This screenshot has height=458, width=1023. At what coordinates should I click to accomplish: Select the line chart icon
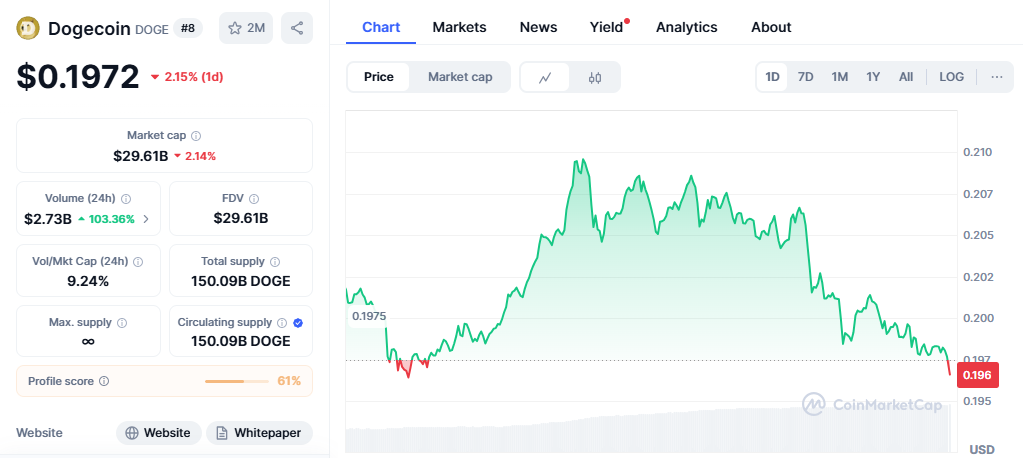coord(545,77)
